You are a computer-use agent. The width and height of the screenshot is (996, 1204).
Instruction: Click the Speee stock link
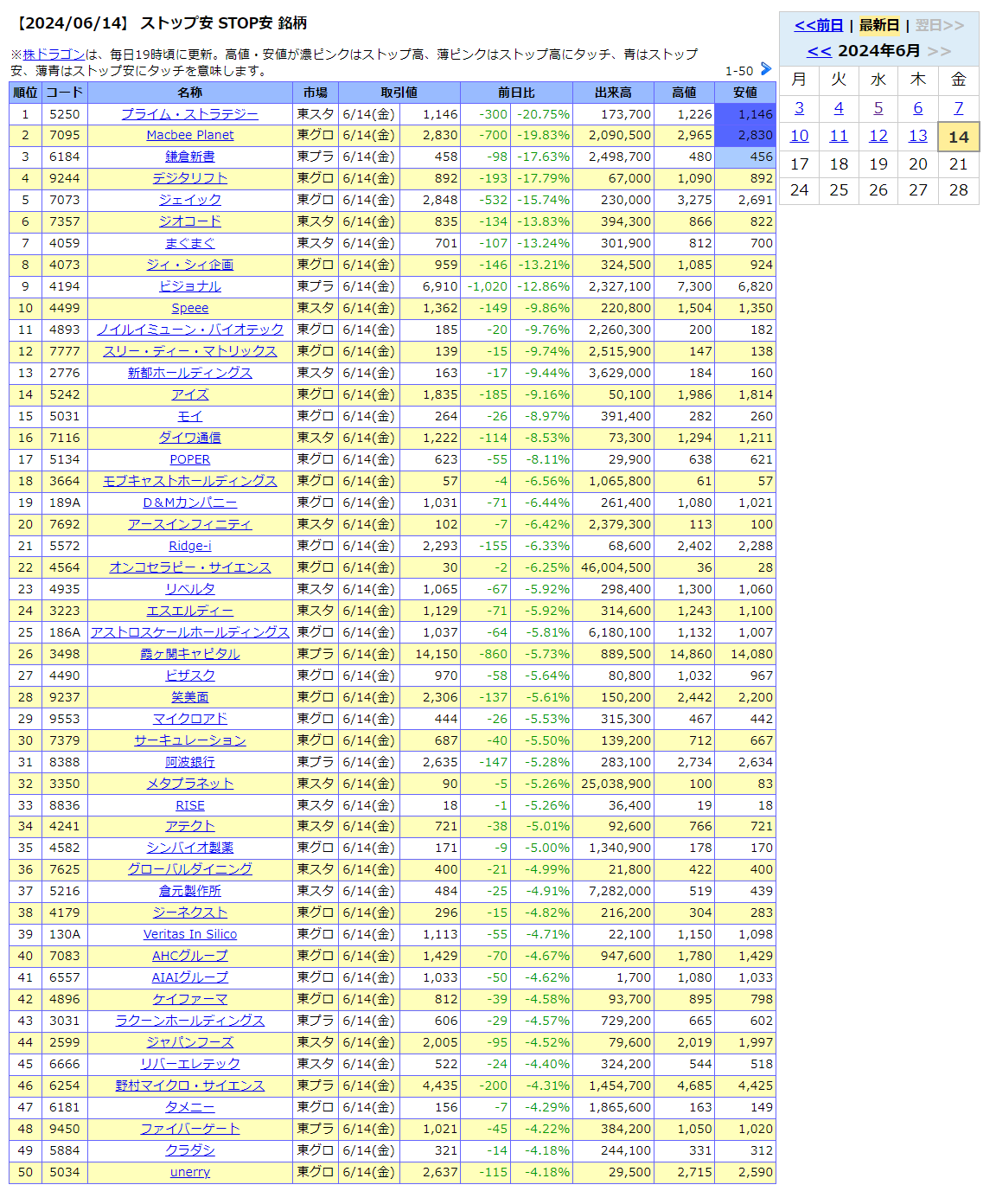coord(190,309)
